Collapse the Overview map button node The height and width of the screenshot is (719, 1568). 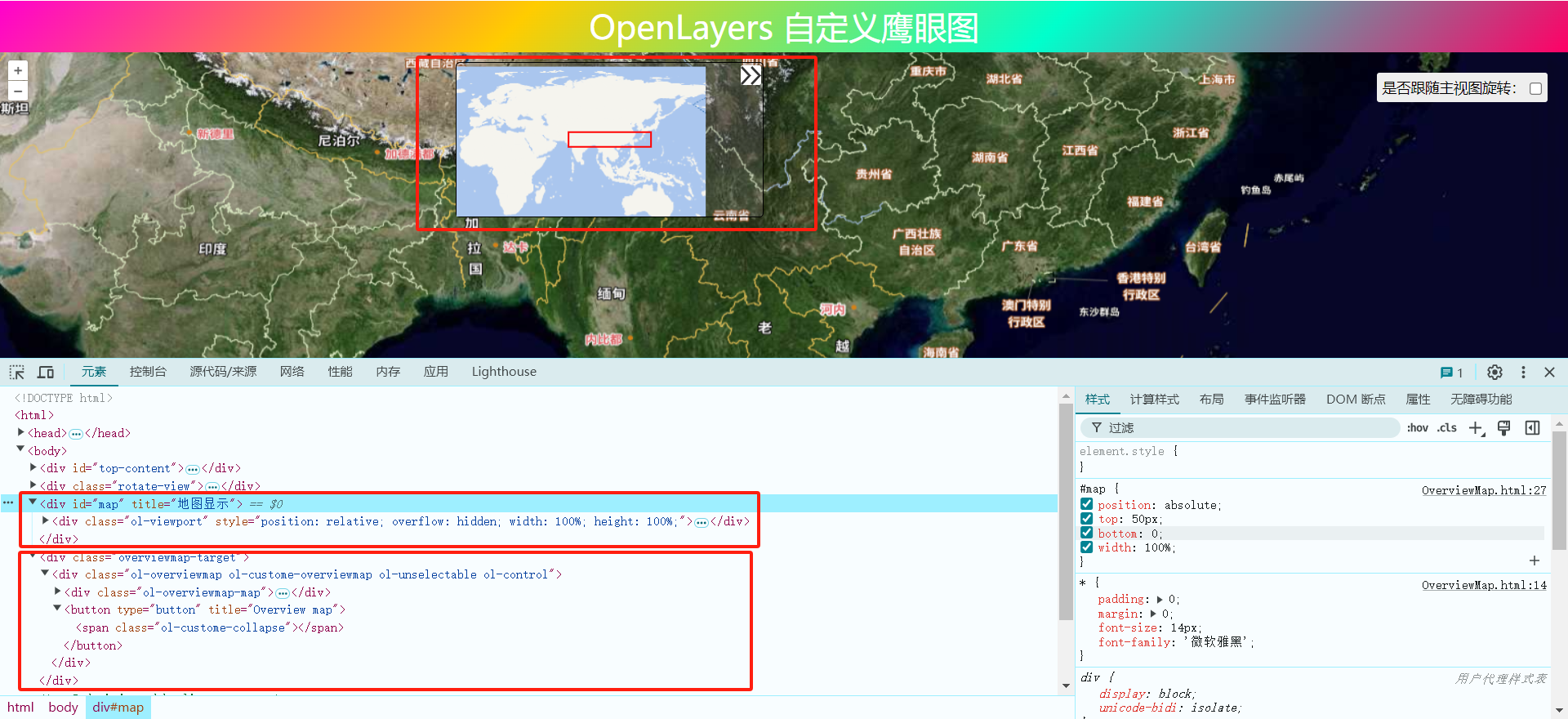pyautogui.click(x=57, y=609)
